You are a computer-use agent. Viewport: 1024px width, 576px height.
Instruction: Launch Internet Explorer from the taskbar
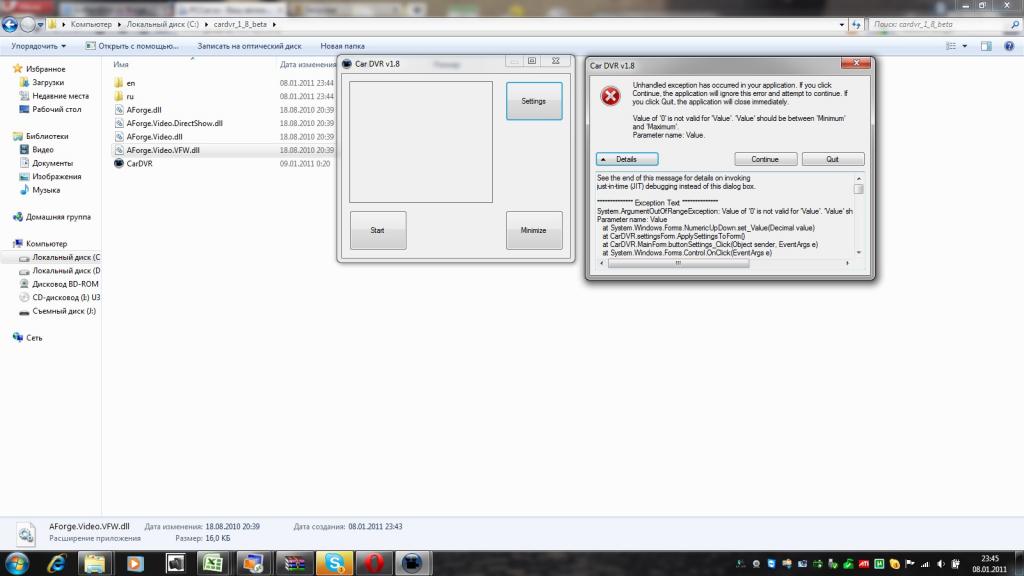click(56, 563)
